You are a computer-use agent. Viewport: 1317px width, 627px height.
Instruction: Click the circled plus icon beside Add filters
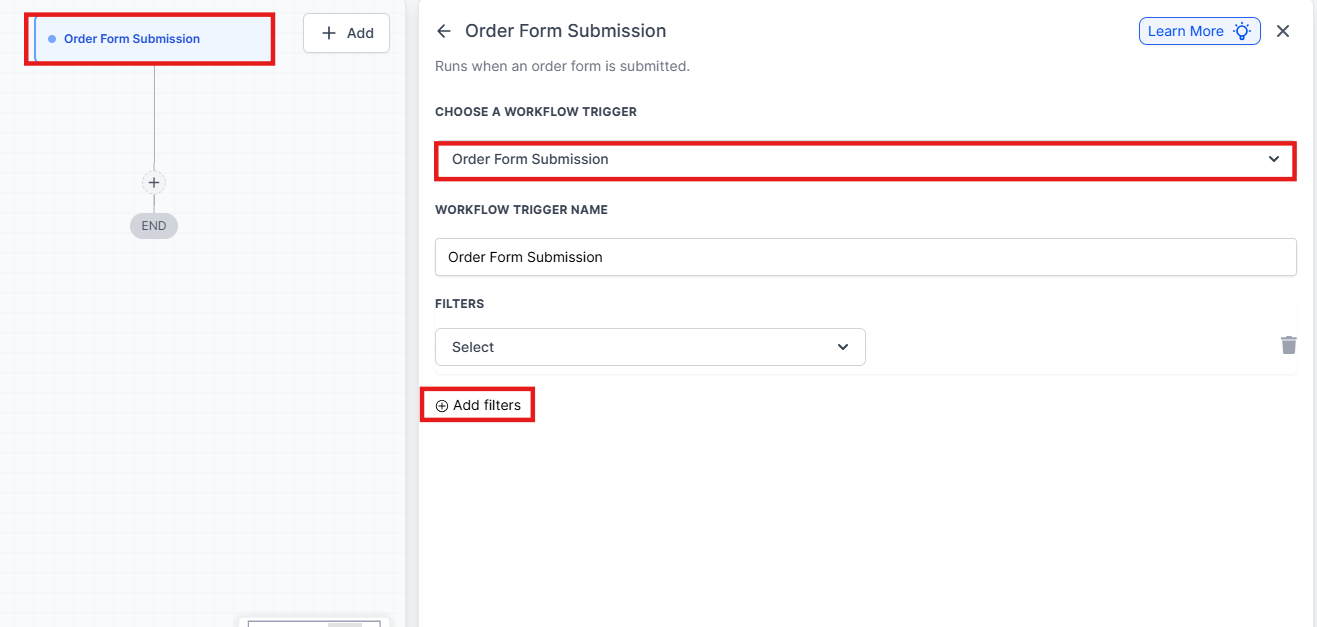click(442, 406)
